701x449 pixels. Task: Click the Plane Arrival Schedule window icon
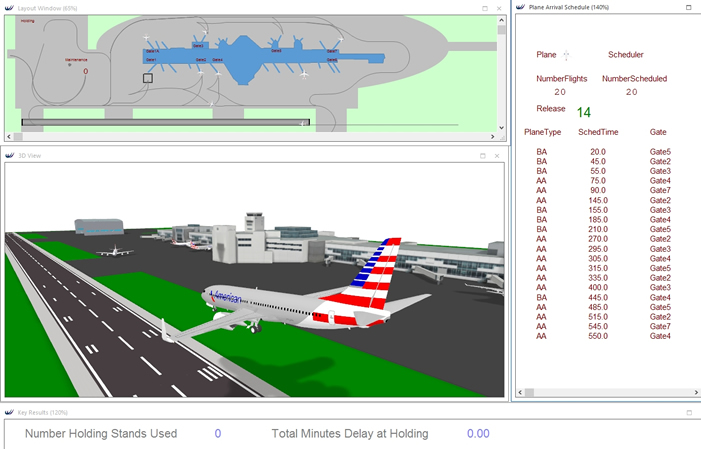(x=520, y=8)
